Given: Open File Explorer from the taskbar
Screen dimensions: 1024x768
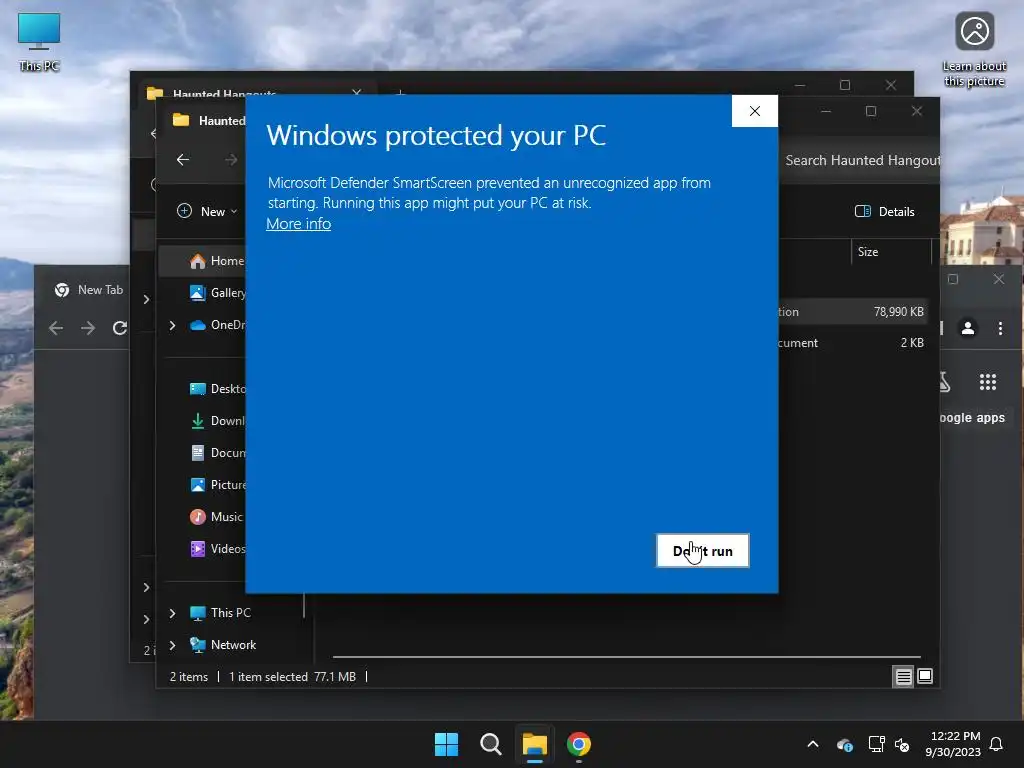Looking at the screenshot, I should tap(535, 744).
